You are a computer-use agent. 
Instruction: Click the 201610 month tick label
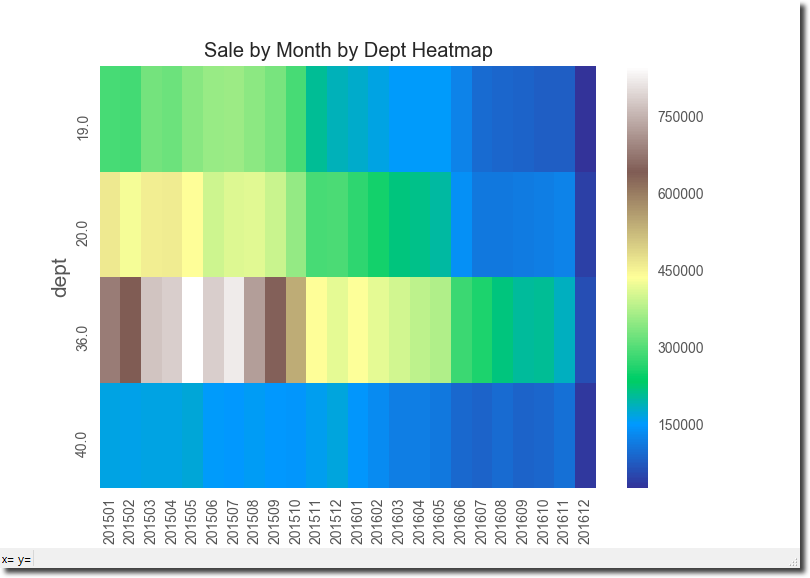542,522
